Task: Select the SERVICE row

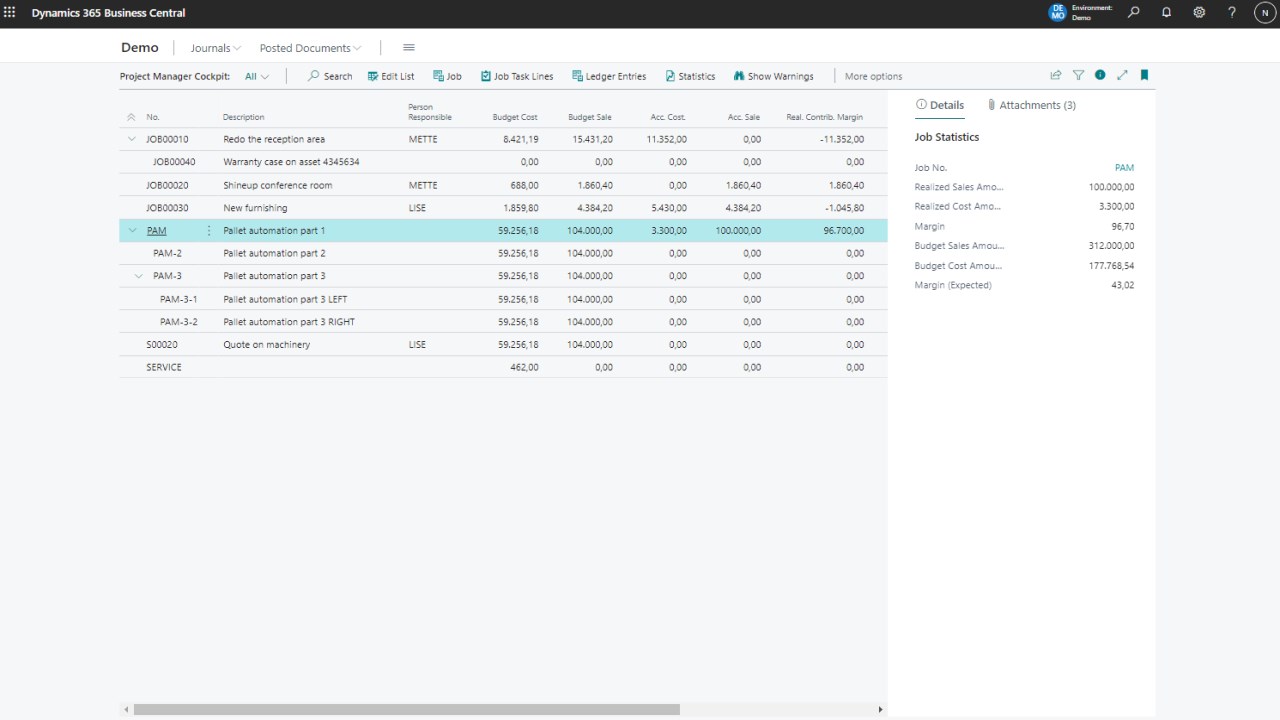Action: coord(503,367)
